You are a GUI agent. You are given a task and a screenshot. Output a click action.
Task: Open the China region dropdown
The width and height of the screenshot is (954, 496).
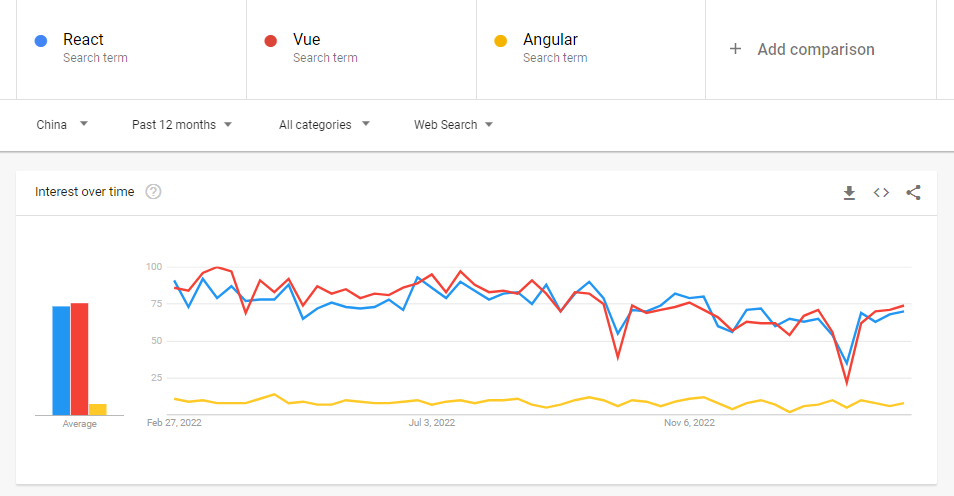[x=62, y=125]
